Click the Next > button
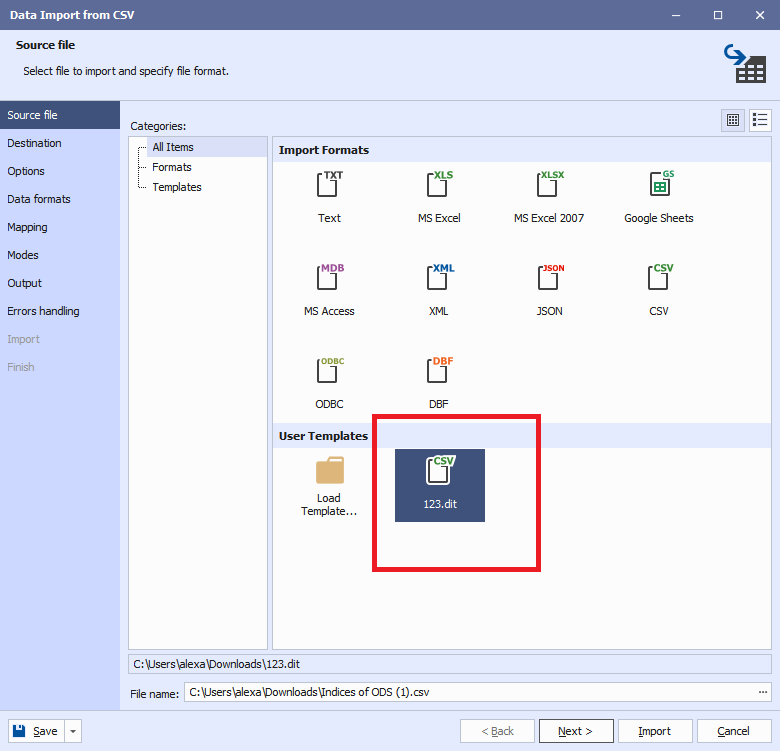Image resolution: width=780 pixels, height=751 pixels. 576,731
